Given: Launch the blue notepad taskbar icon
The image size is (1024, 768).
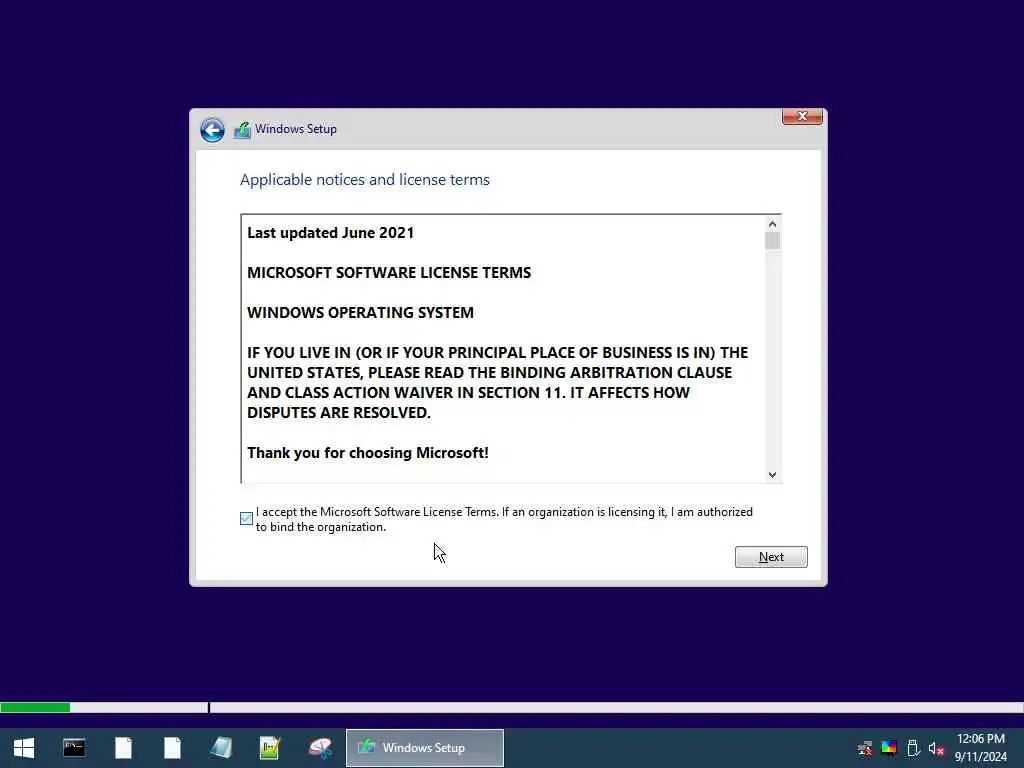Looking at the screenshot, I should coord(221,748).
